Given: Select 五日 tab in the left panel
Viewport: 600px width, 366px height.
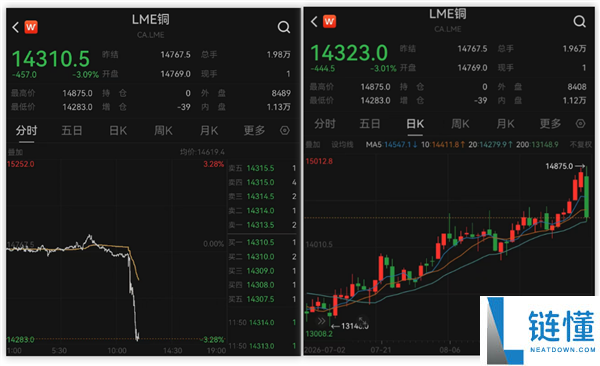Looking at the screenshot, I should pyautogui.click(x=72, y=131).
